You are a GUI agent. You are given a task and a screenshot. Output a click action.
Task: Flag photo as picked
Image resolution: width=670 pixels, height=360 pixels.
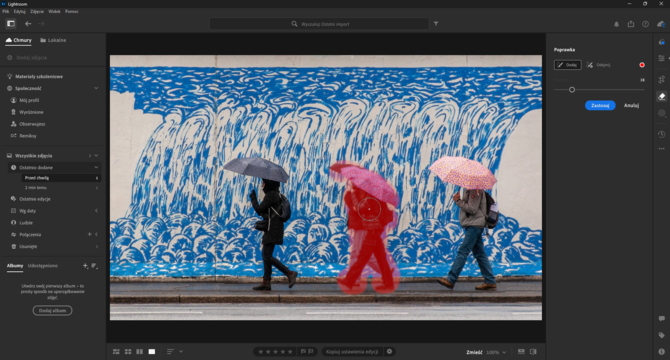(x=303, y=351)
